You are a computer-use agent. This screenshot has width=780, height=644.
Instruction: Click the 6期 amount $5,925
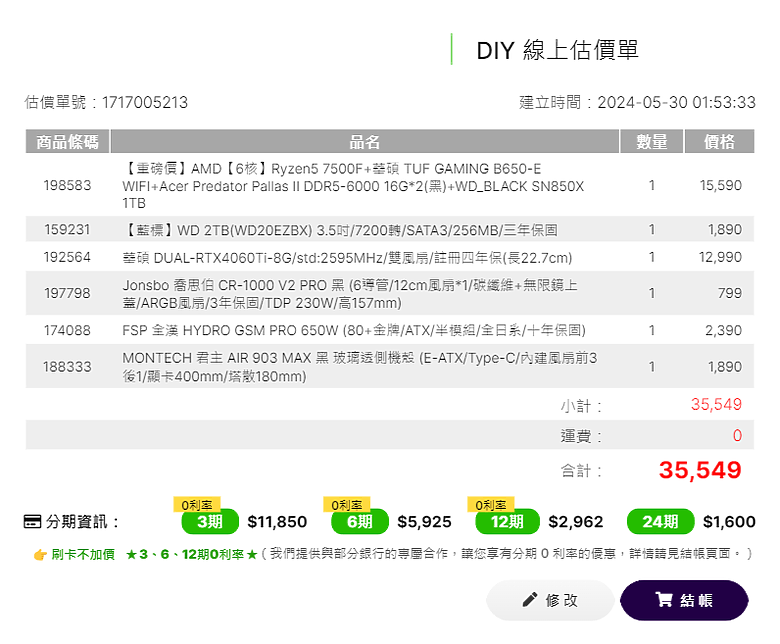click(424, 522)
